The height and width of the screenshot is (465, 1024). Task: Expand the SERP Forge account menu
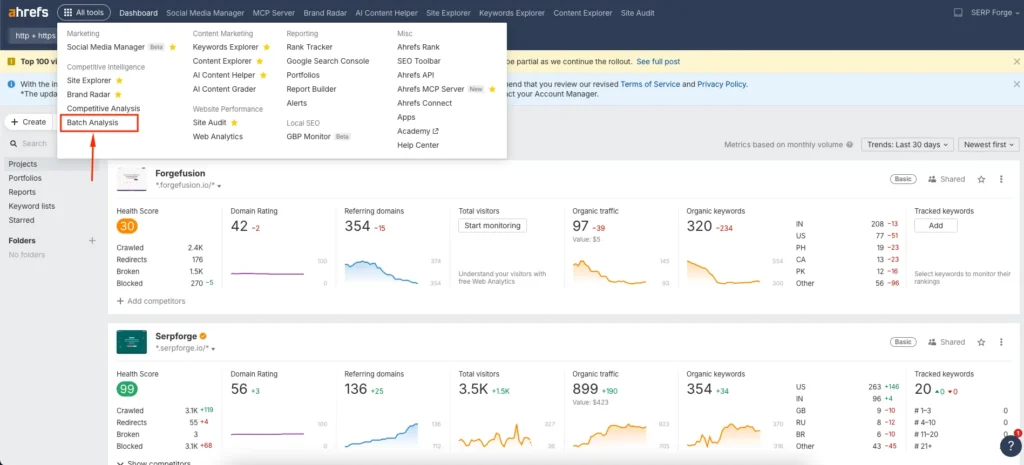[990, 13]
